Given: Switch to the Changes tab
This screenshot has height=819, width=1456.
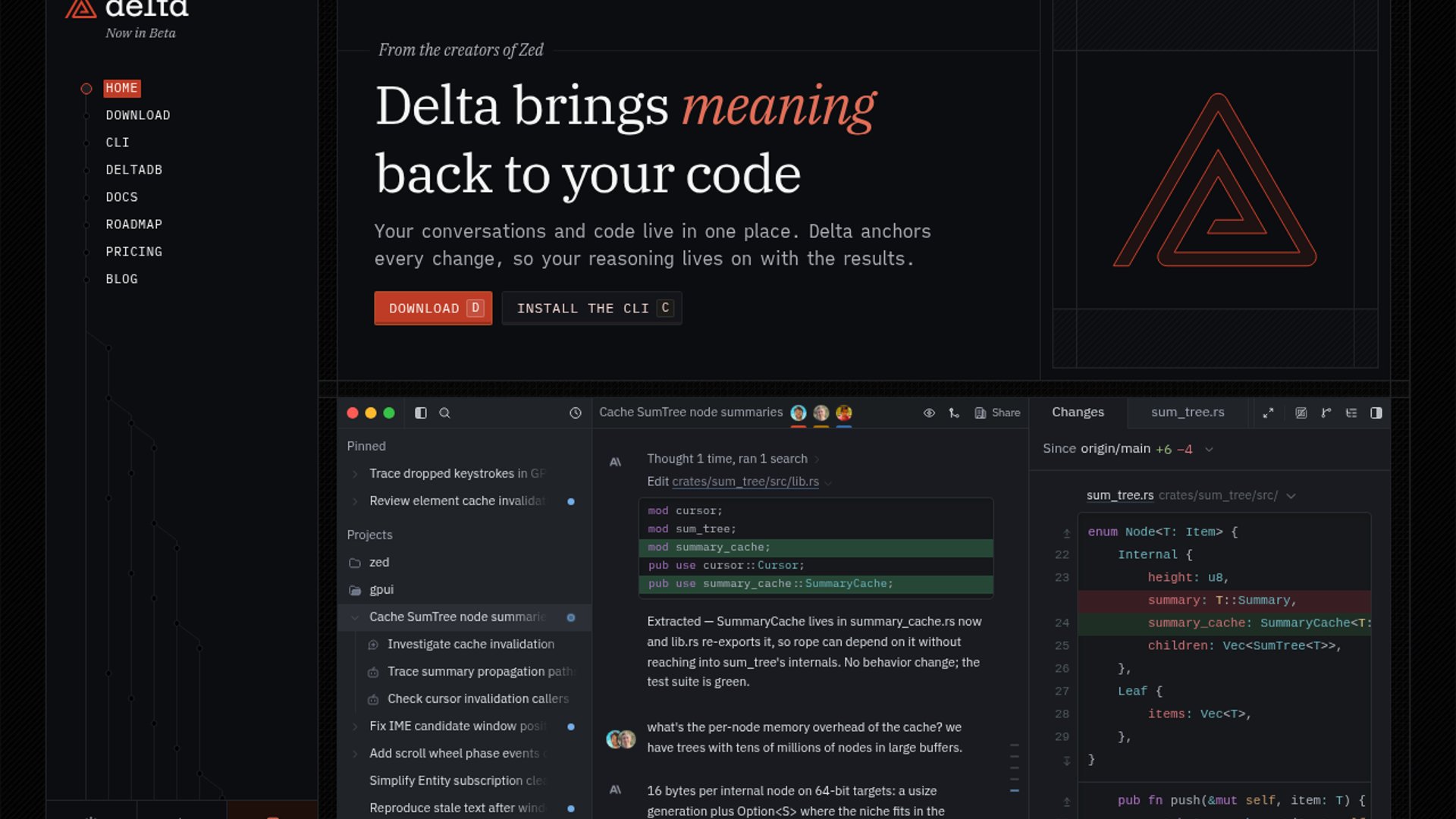Looking at the screenshot, I should (1078, 413).
